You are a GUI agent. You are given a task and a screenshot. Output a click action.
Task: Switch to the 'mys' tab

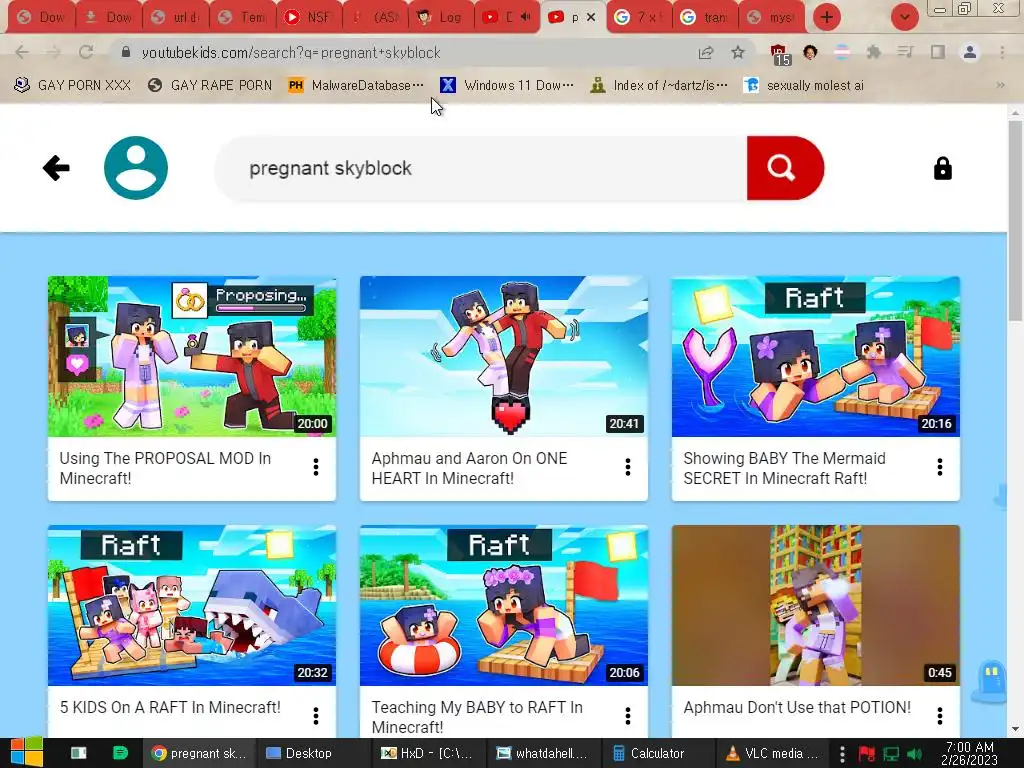771,17
